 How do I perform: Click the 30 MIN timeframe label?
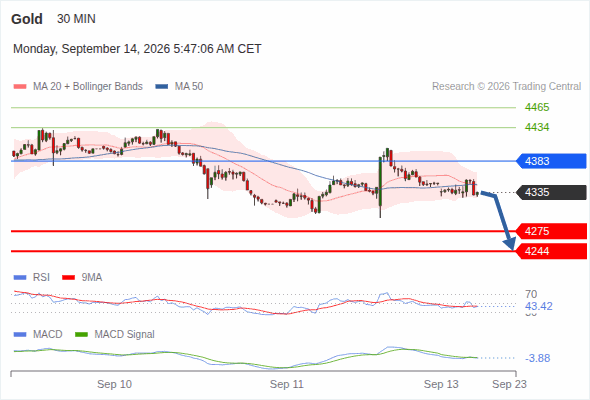(x=76, y=19)
